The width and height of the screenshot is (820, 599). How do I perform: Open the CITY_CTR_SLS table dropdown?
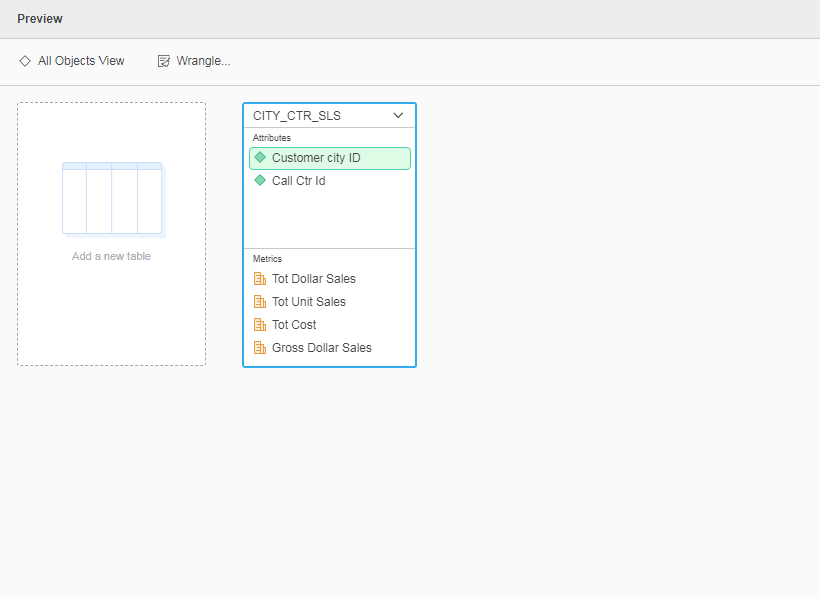click(330, 114)
